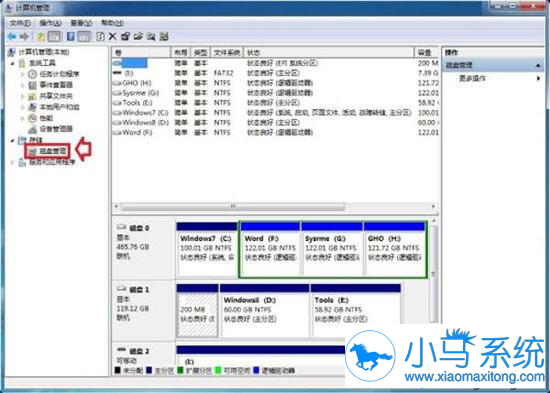Expand the 服务和应用程序 node arrow
The image size is (550, 393).
[13, 162]
